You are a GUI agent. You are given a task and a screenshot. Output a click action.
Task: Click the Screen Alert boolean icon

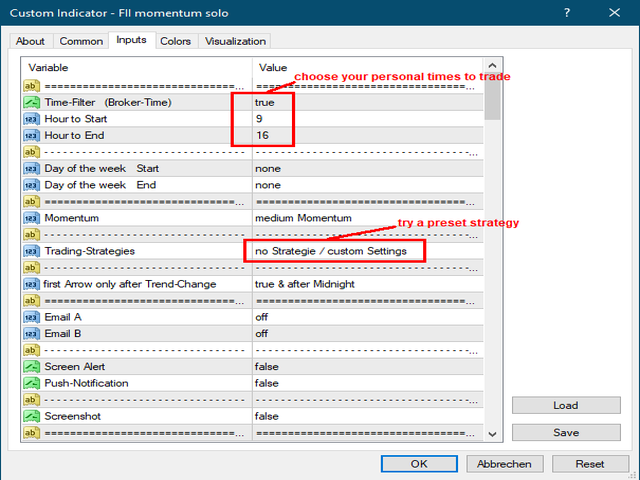point(31,367)
